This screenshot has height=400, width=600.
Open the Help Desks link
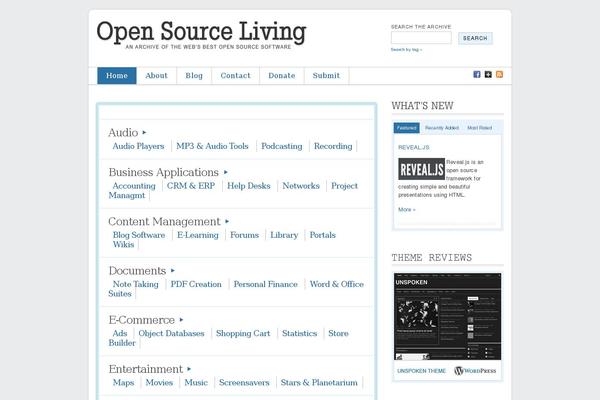(249, 186)
